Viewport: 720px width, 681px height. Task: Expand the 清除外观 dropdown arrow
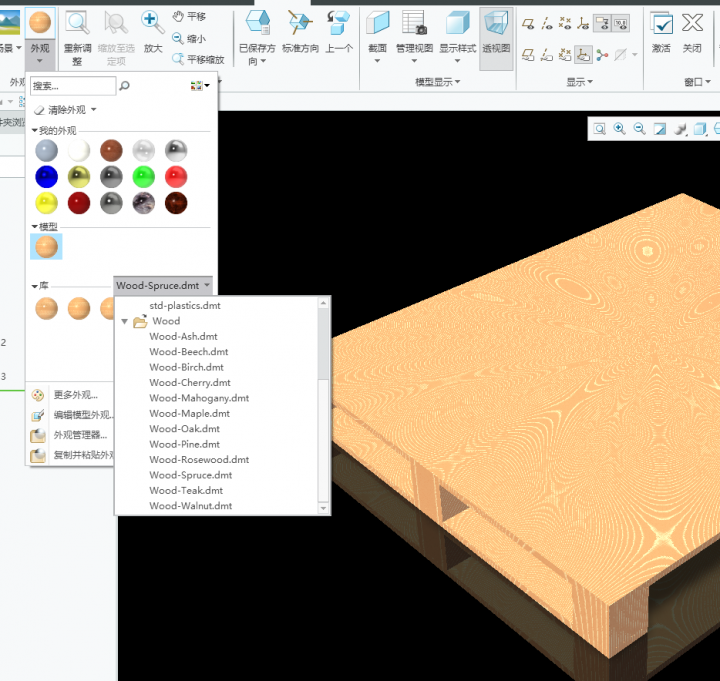click(x=94, y=110)
